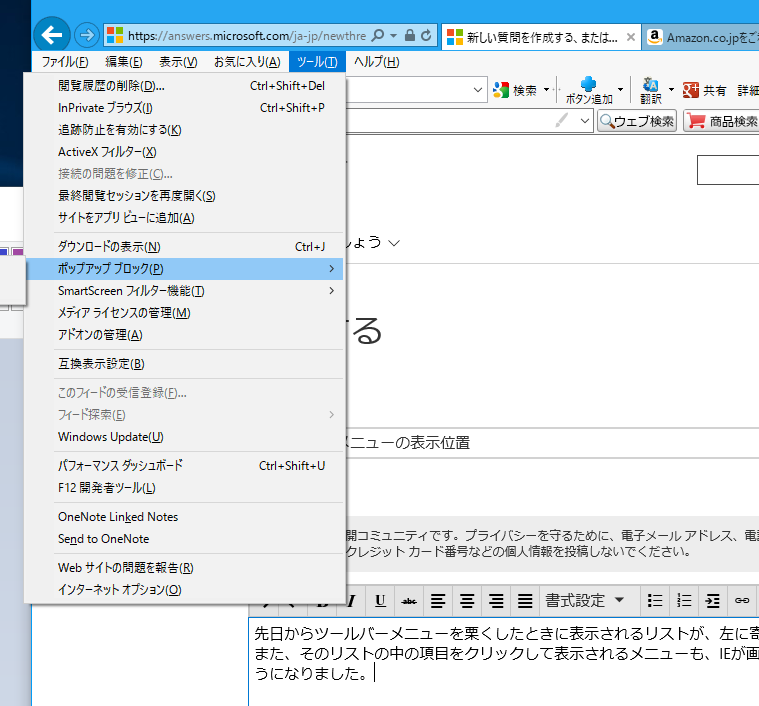Open the 翻訳 dropdown arrow
The height and width of the screenshot is (706, 759).
671,90
